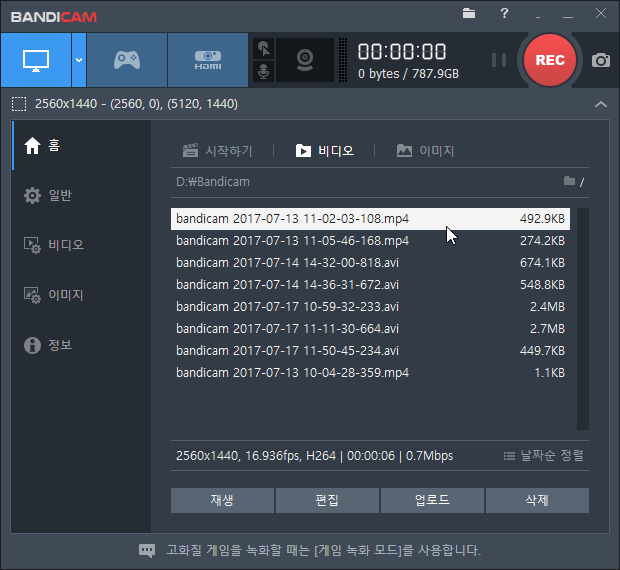Minimize Bandicam to tray with small dash
The width and height of the screenshot is (620, 570).
point(538,17)
